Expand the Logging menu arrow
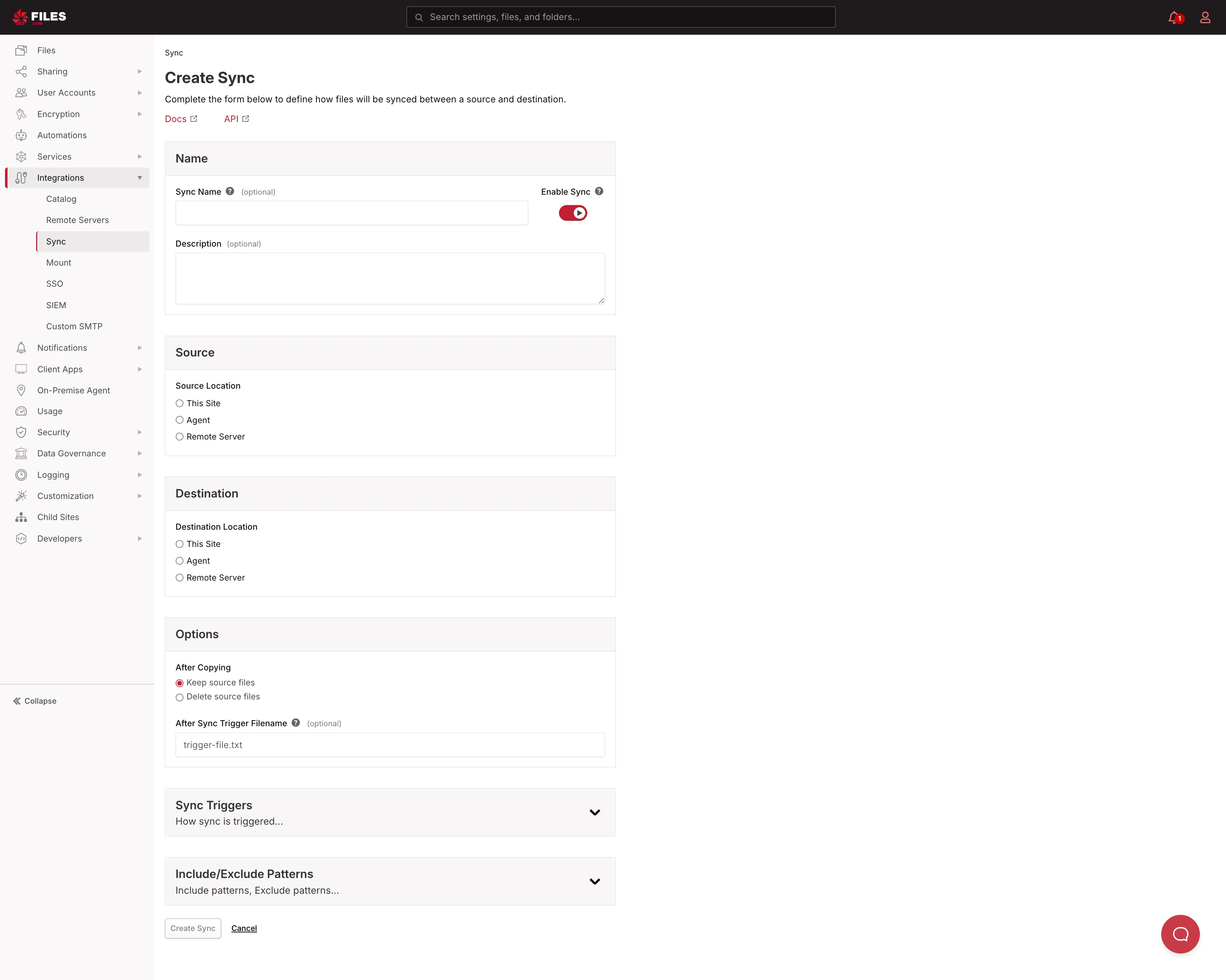Screen dimensions: 1226x980 139,475
